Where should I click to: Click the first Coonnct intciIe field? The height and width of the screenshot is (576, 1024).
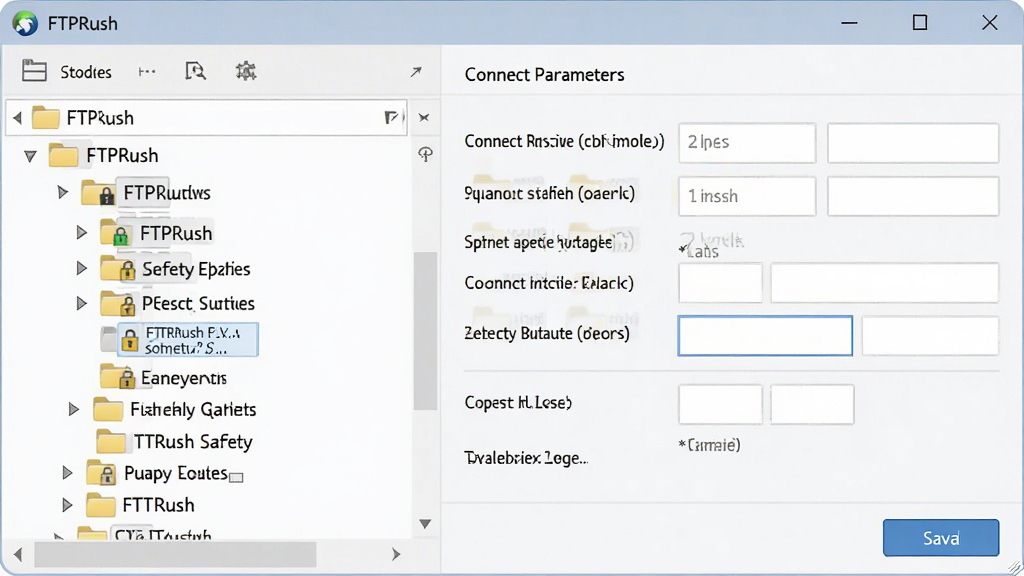tap(720, 283)
